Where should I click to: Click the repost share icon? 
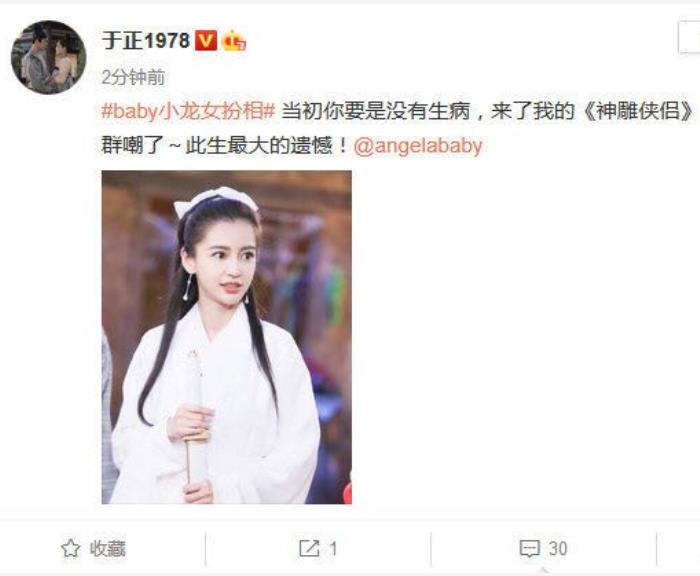click(x=309, y=548)
